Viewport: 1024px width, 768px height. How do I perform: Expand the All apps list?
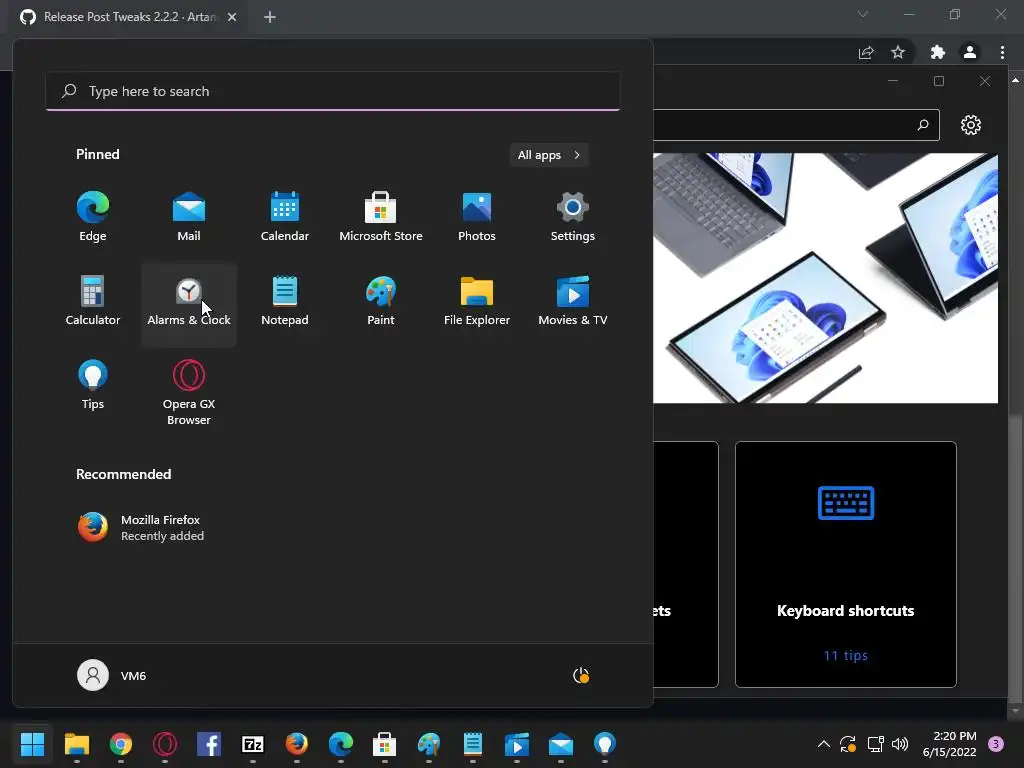[549, 155]
